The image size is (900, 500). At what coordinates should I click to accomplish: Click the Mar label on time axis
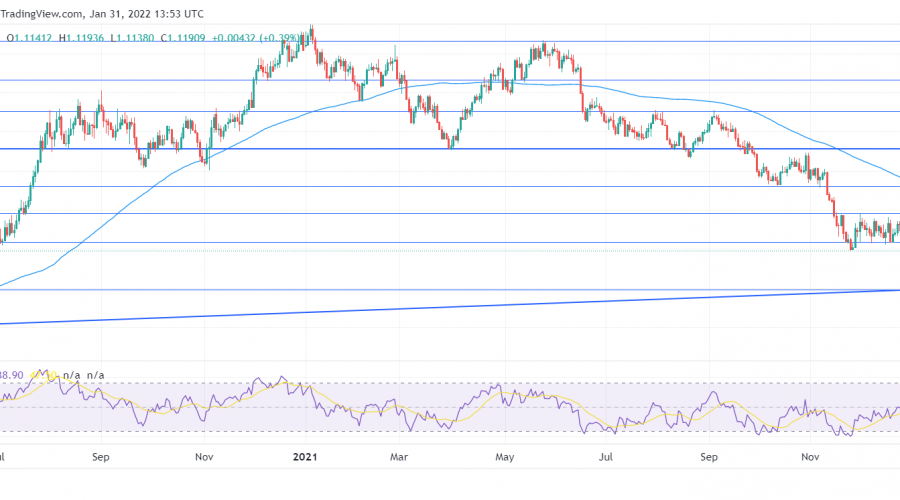click(399, 457)
